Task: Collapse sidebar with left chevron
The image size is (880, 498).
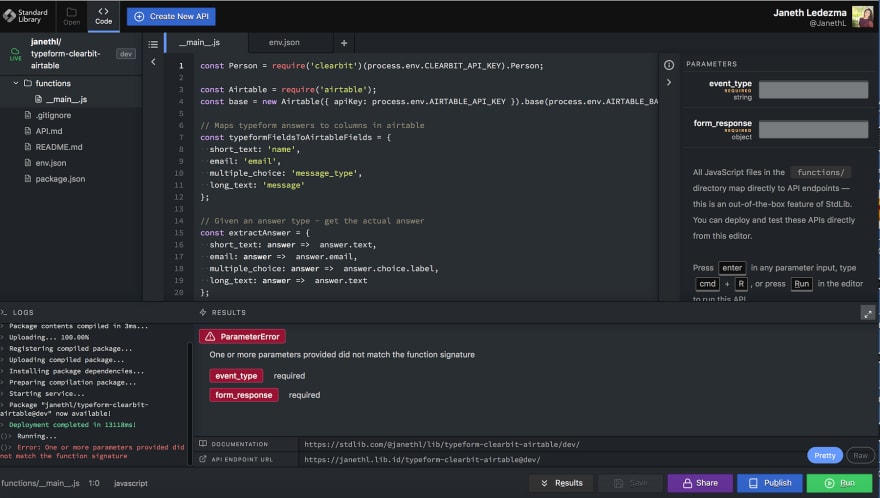Action: point(153,62)
